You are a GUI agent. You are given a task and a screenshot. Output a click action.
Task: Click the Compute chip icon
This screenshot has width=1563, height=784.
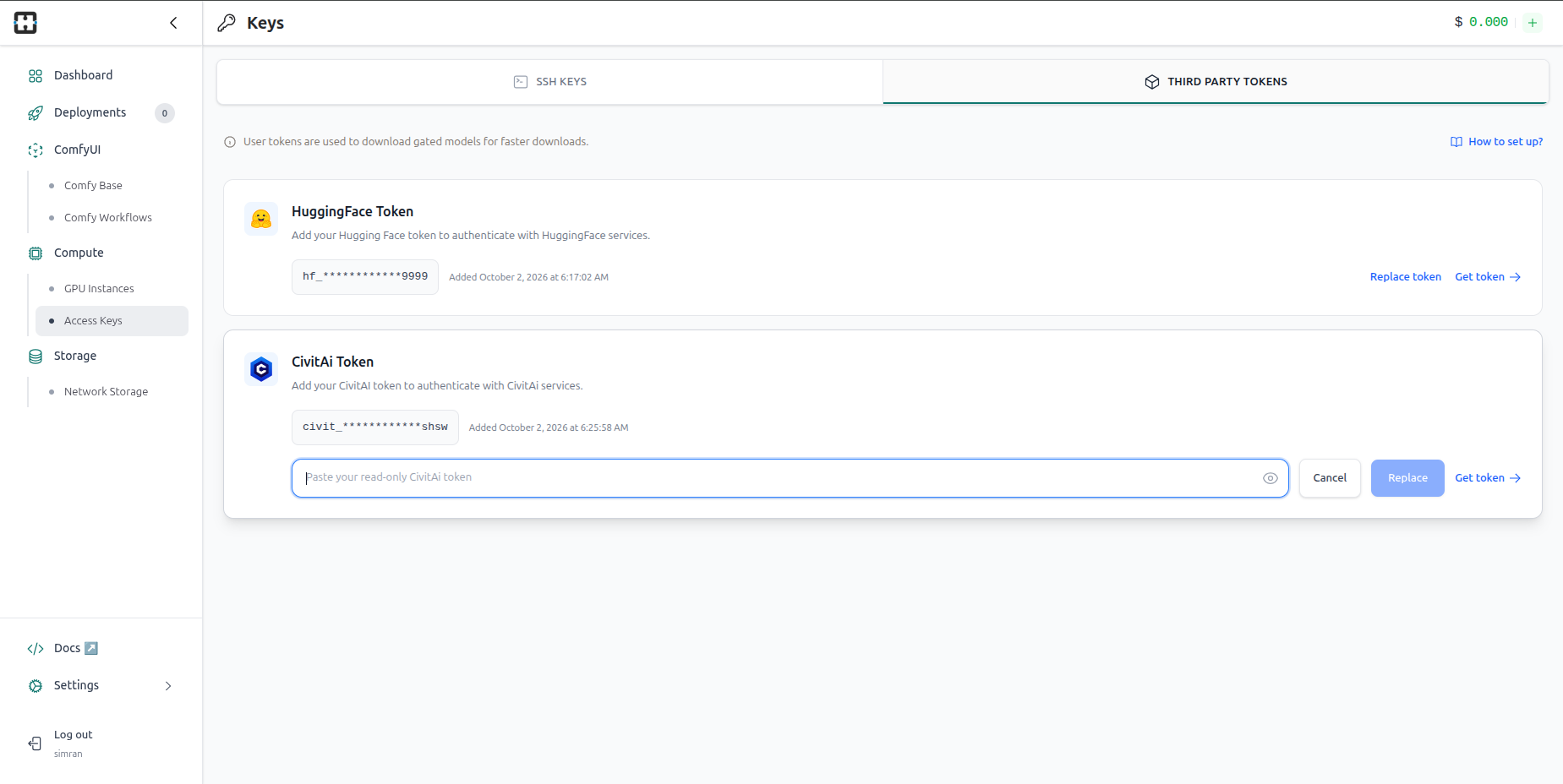pos(36,253)
